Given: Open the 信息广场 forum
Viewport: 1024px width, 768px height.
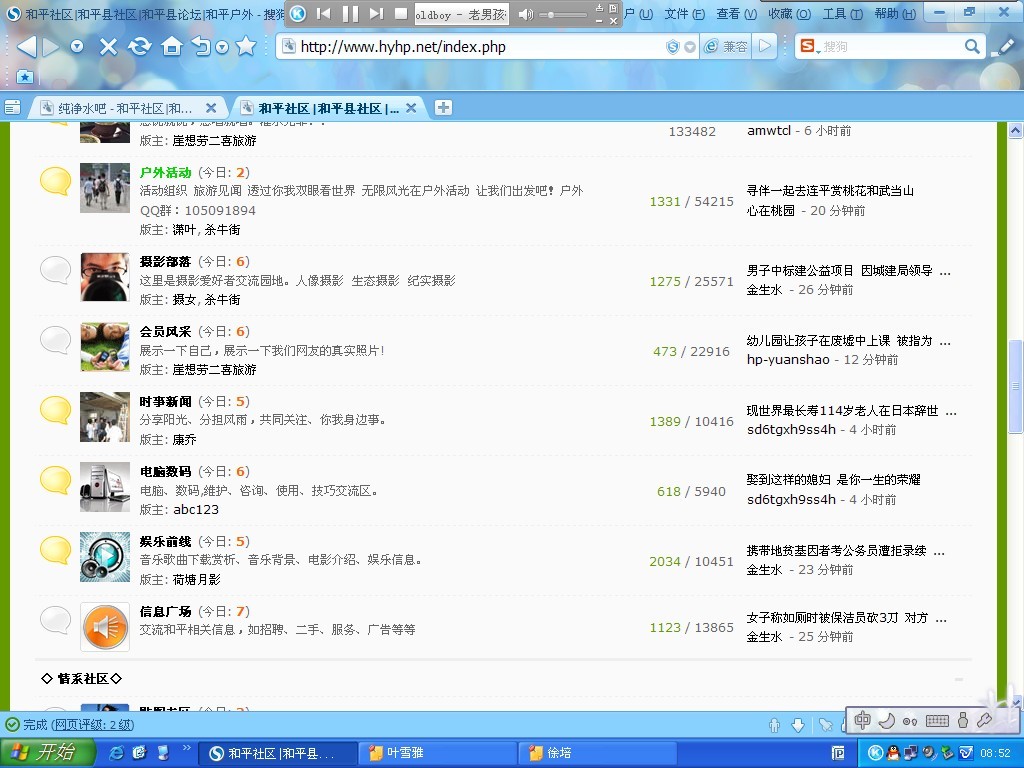Looking at the screenshot, I should (x=165, y=611).
